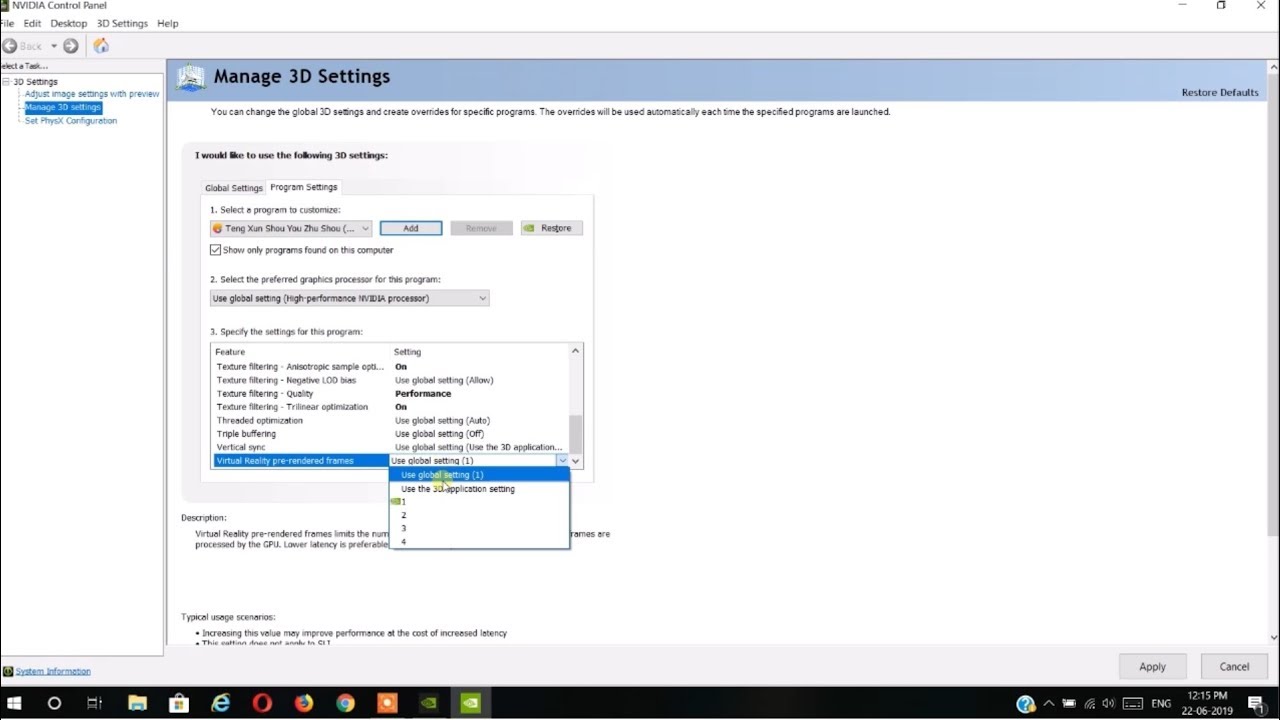Launch Internet Explorer from the taskbar

coord(221,703)
